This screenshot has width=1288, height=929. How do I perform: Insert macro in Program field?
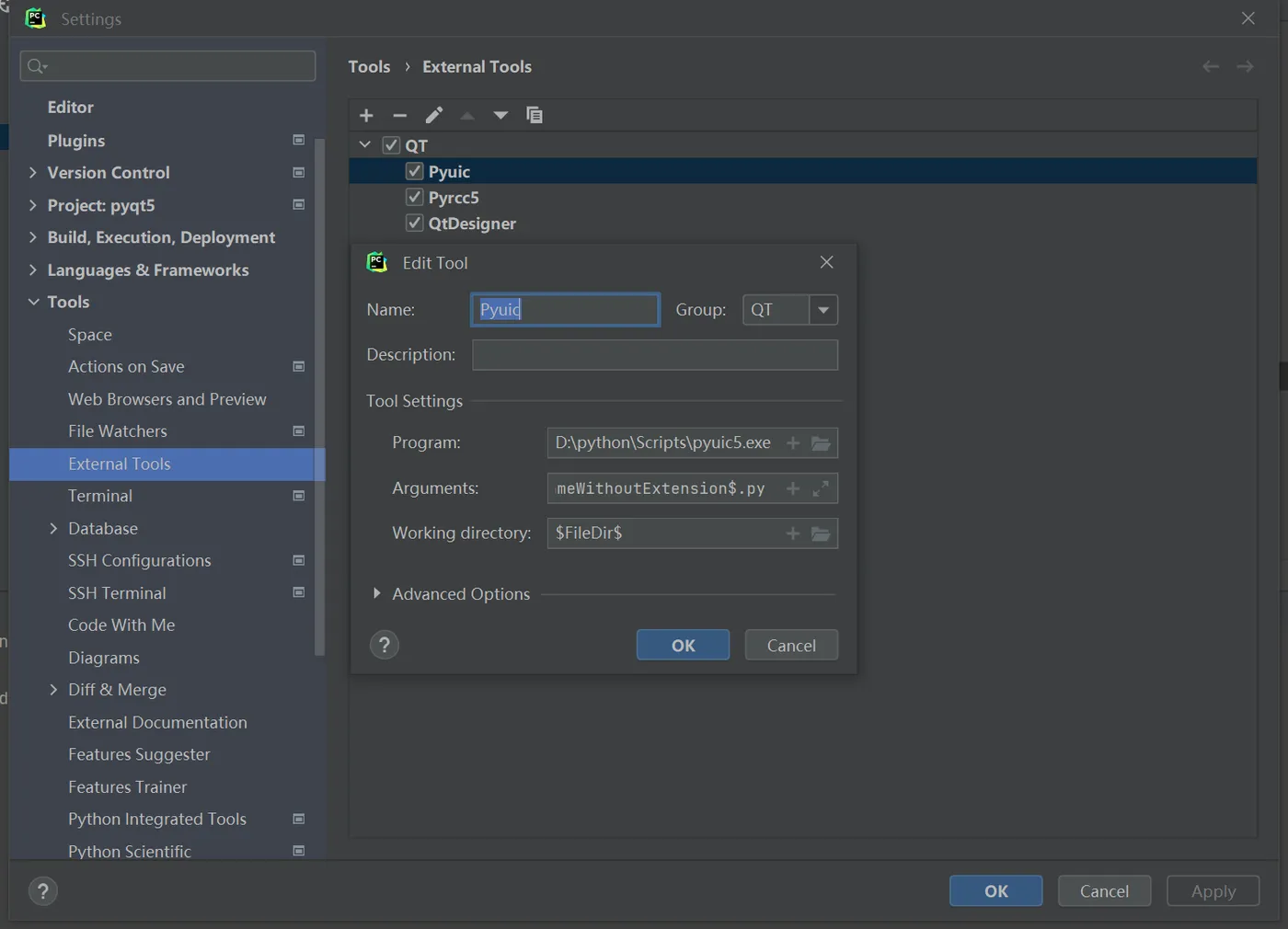click(793, 443)
